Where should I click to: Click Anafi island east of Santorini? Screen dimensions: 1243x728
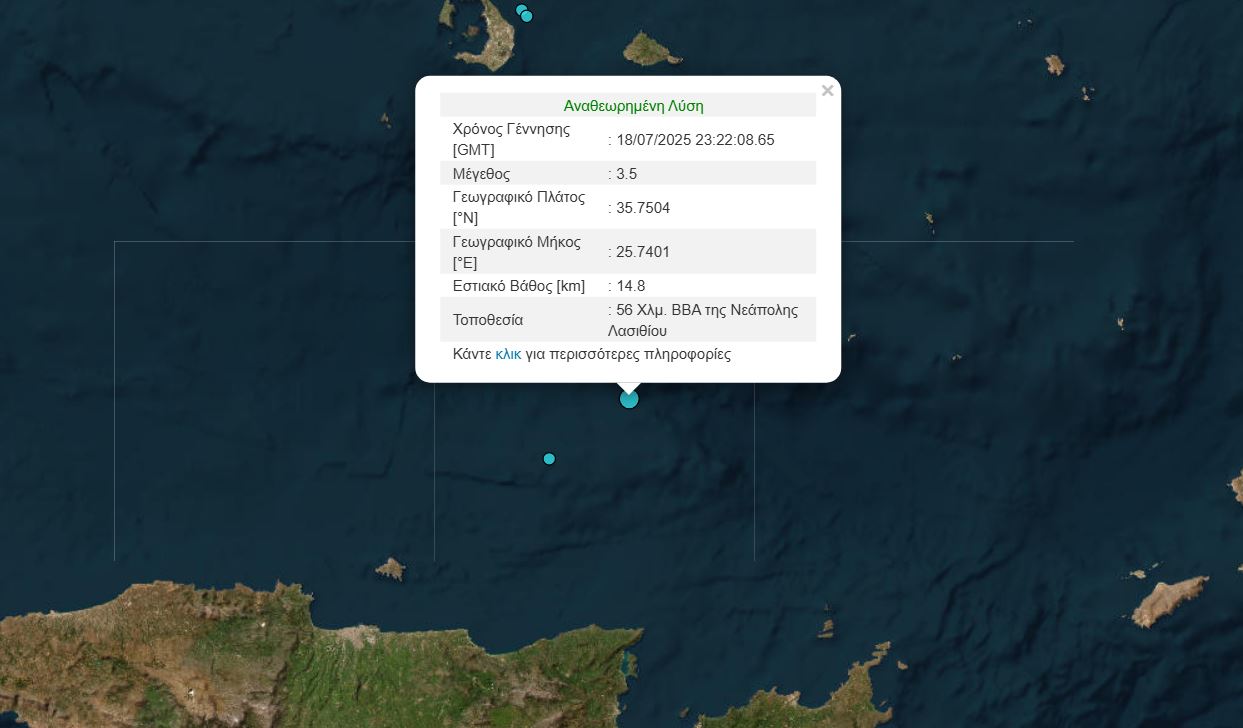(x=651, y=48)
